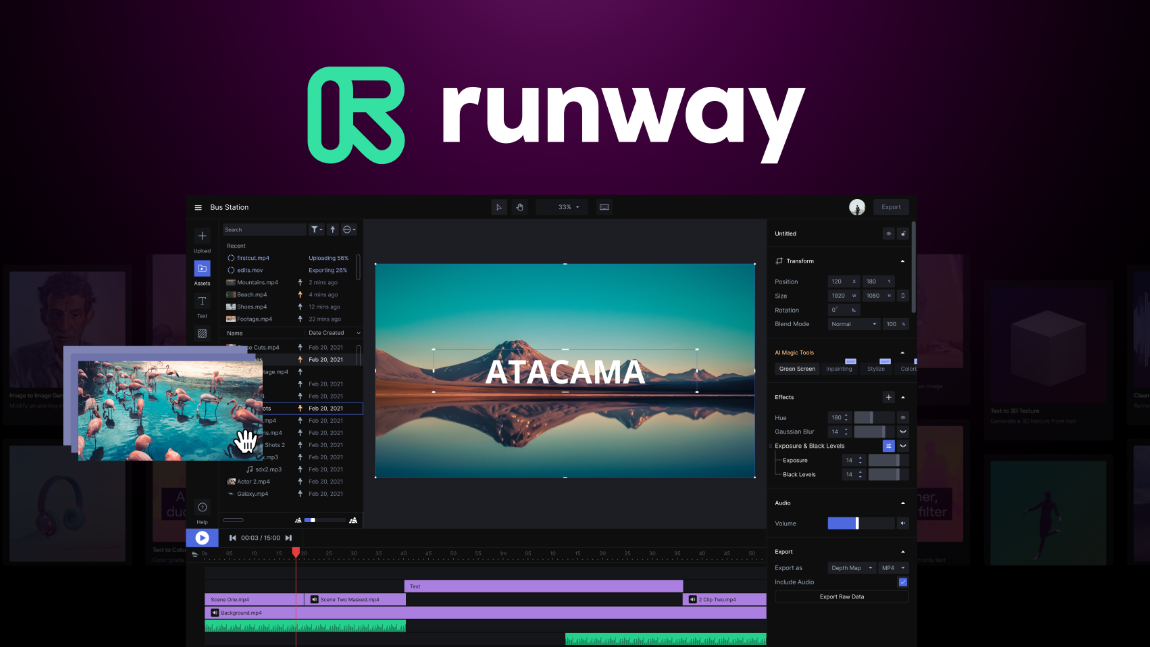Image resolution: width=1150 pixels, height=647 pixels.
Task: Add a new effect with plus icon
Action: (888, 398)
